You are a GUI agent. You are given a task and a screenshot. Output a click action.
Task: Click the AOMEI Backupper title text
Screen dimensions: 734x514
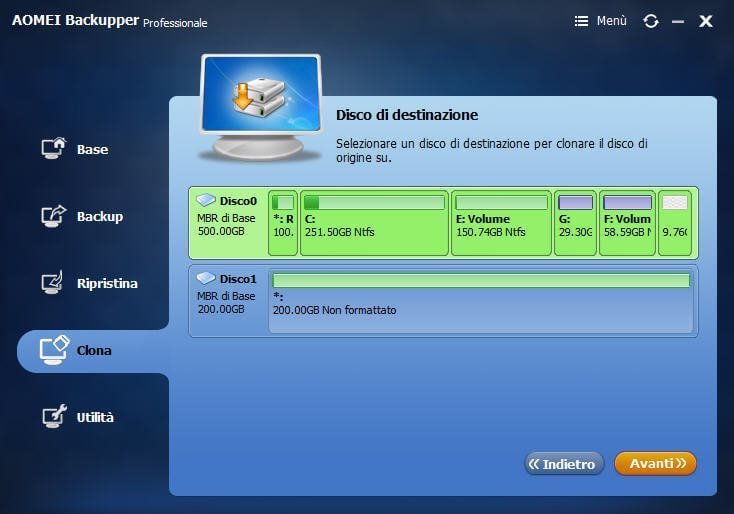[75, 20]
